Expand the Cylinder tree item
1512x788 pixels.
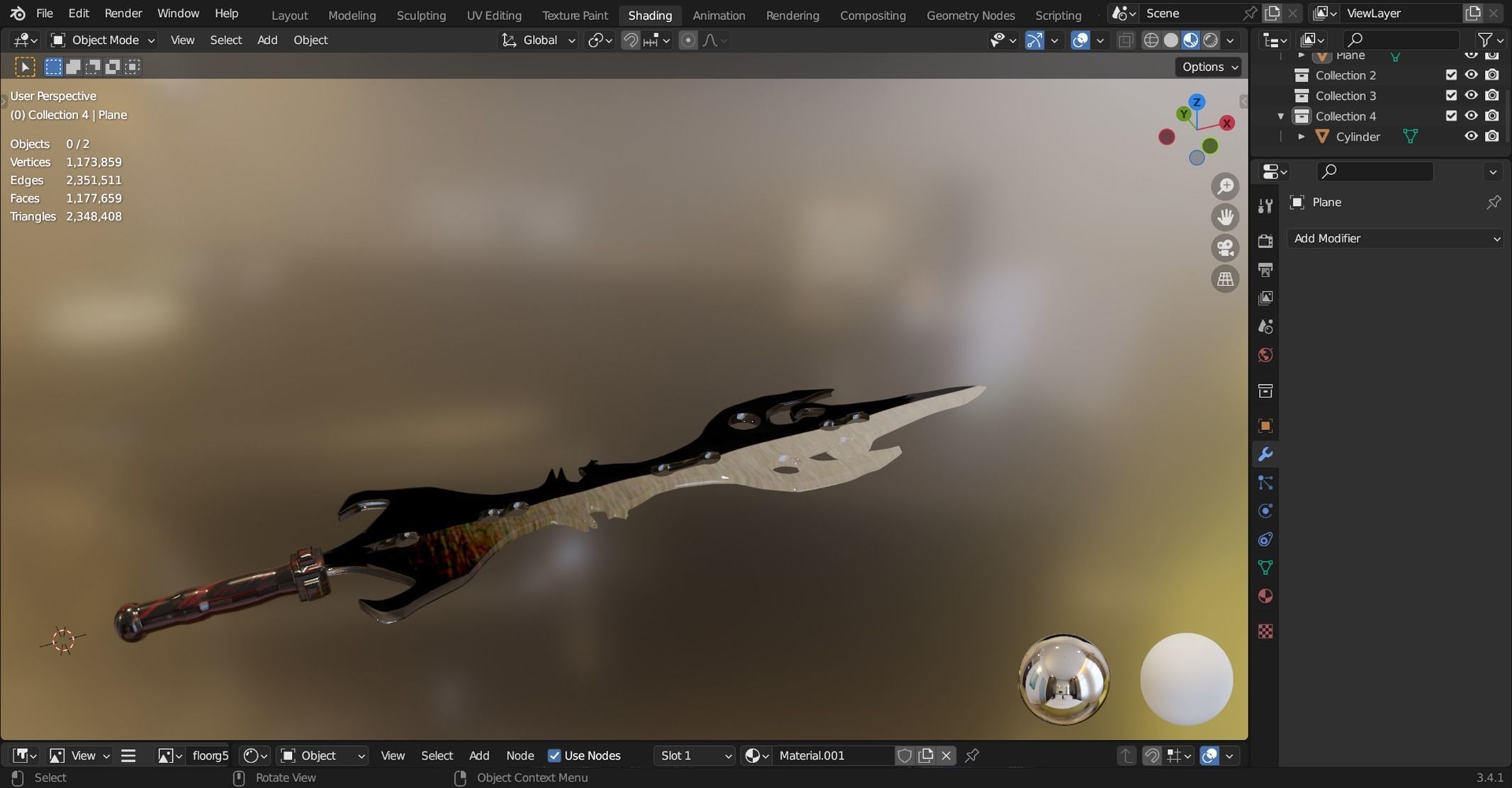pyautogui.click(x=1301, y=137)
